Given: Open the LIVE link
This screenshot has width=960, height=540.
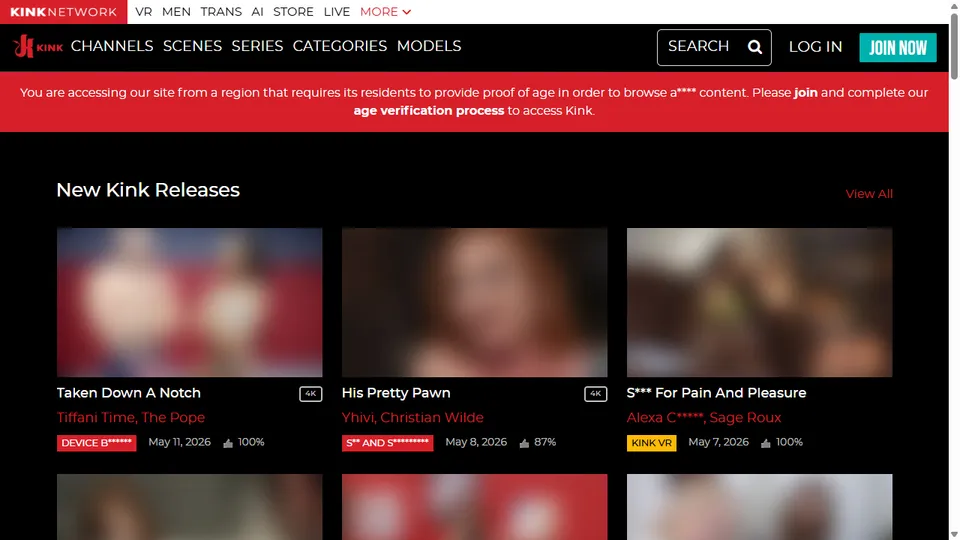Looking at the screenshot, I should (337, 12).
